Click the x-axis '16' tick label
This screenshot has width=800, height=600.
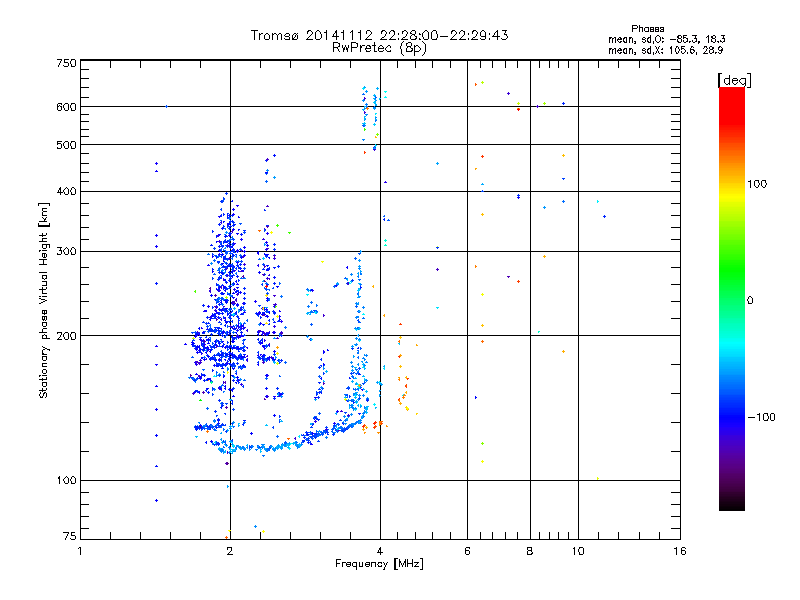click(680, 551)
